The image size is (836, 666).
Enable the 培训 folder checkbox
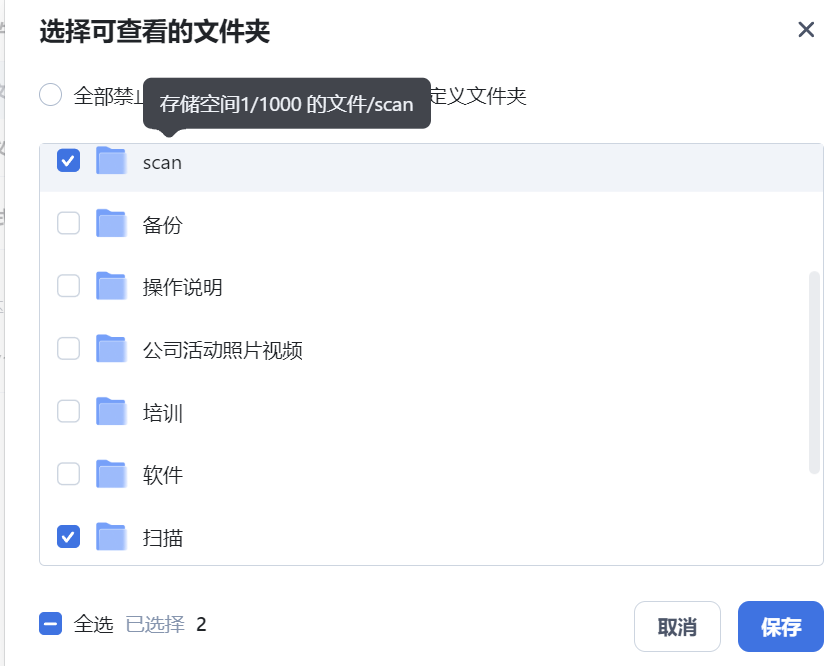click(68, 411)
